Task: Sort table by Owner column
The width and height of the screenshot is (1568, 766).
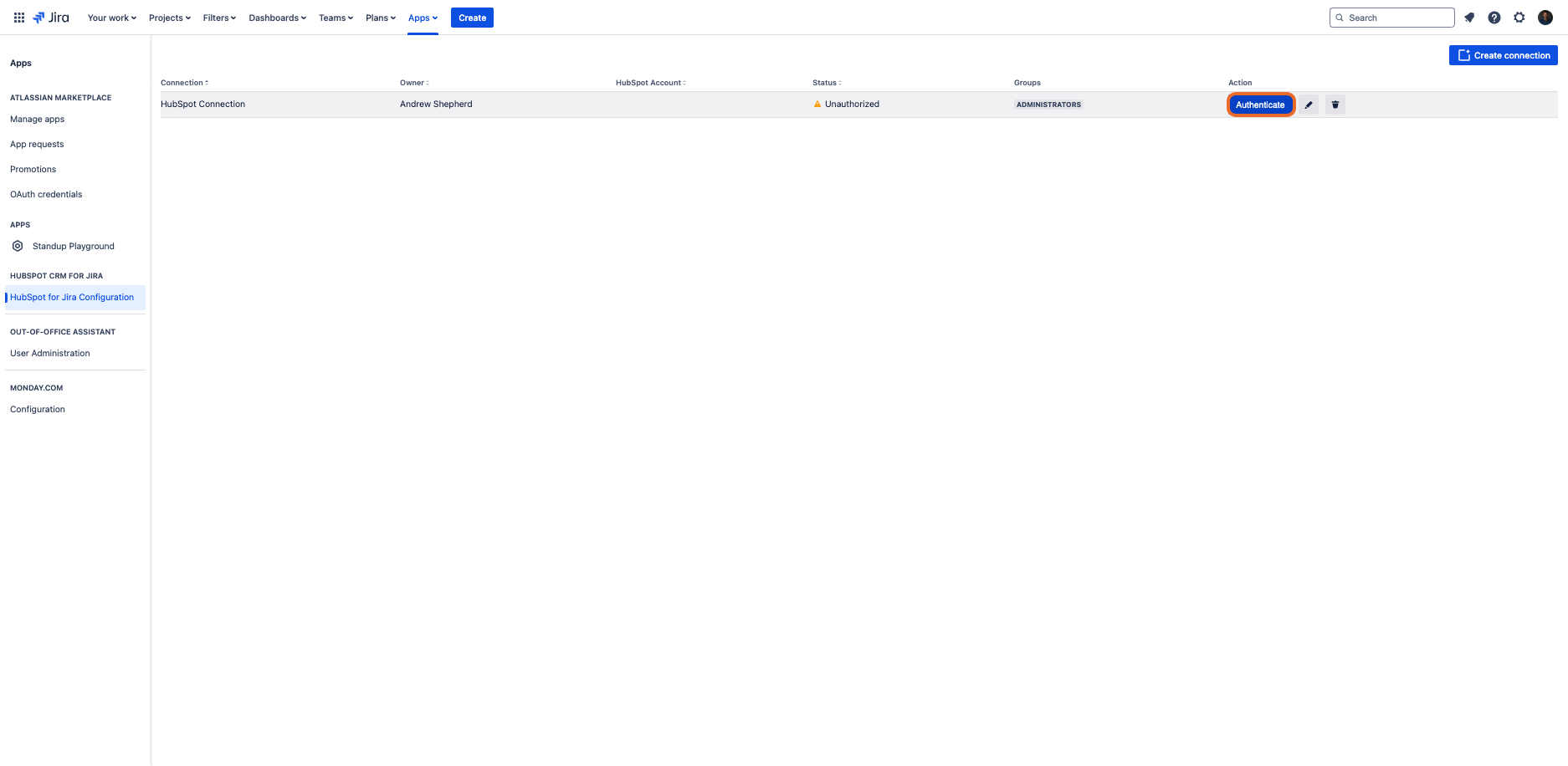Action: coord(414,83)
